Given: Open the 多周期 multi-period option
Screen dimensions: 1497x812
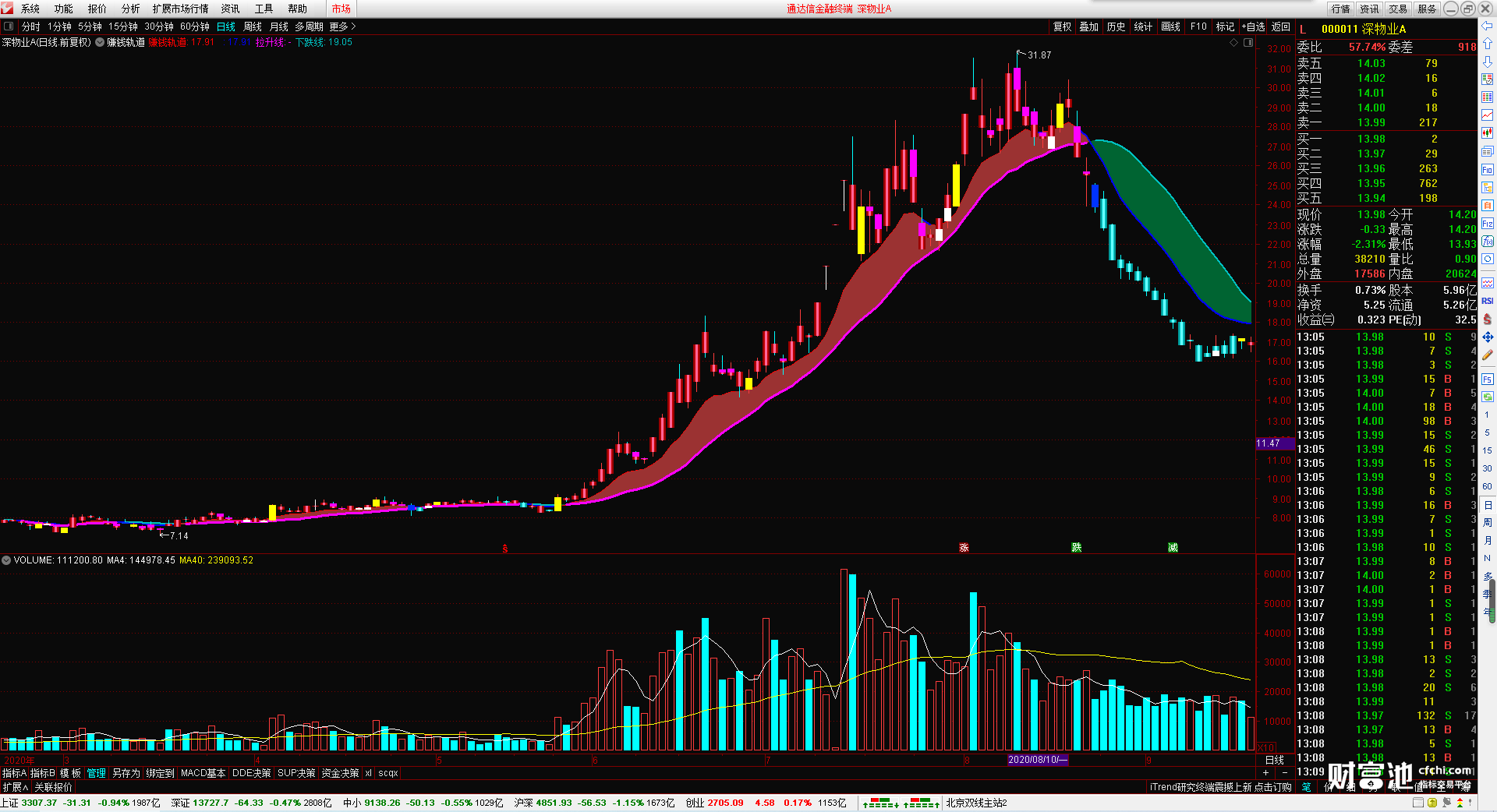Looking at the screenshot, I should 309,26.
